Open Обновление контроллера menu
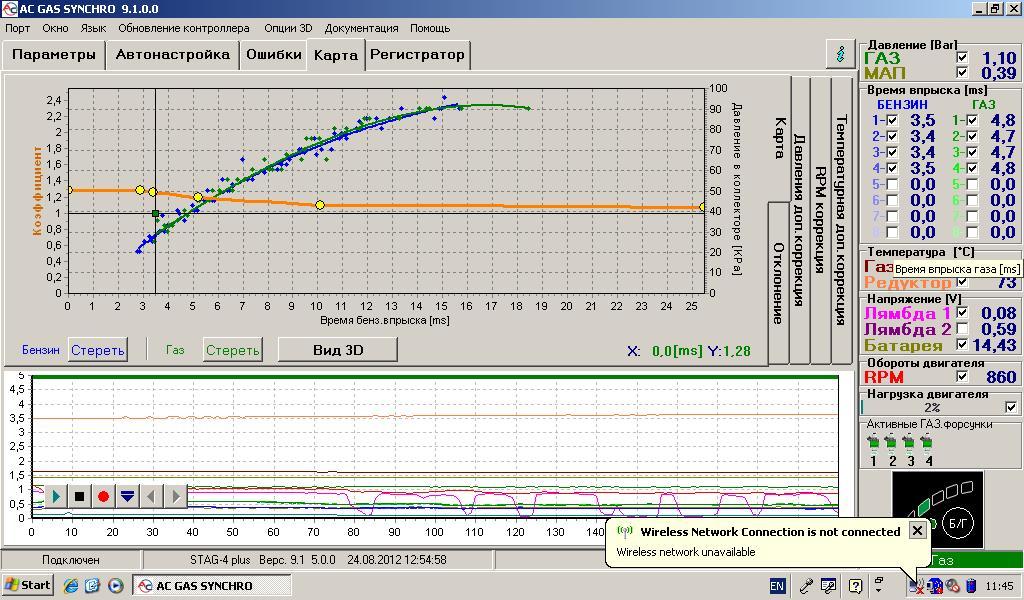The width and height of the screenshot is (1024, 600). (x=184, y=28)
